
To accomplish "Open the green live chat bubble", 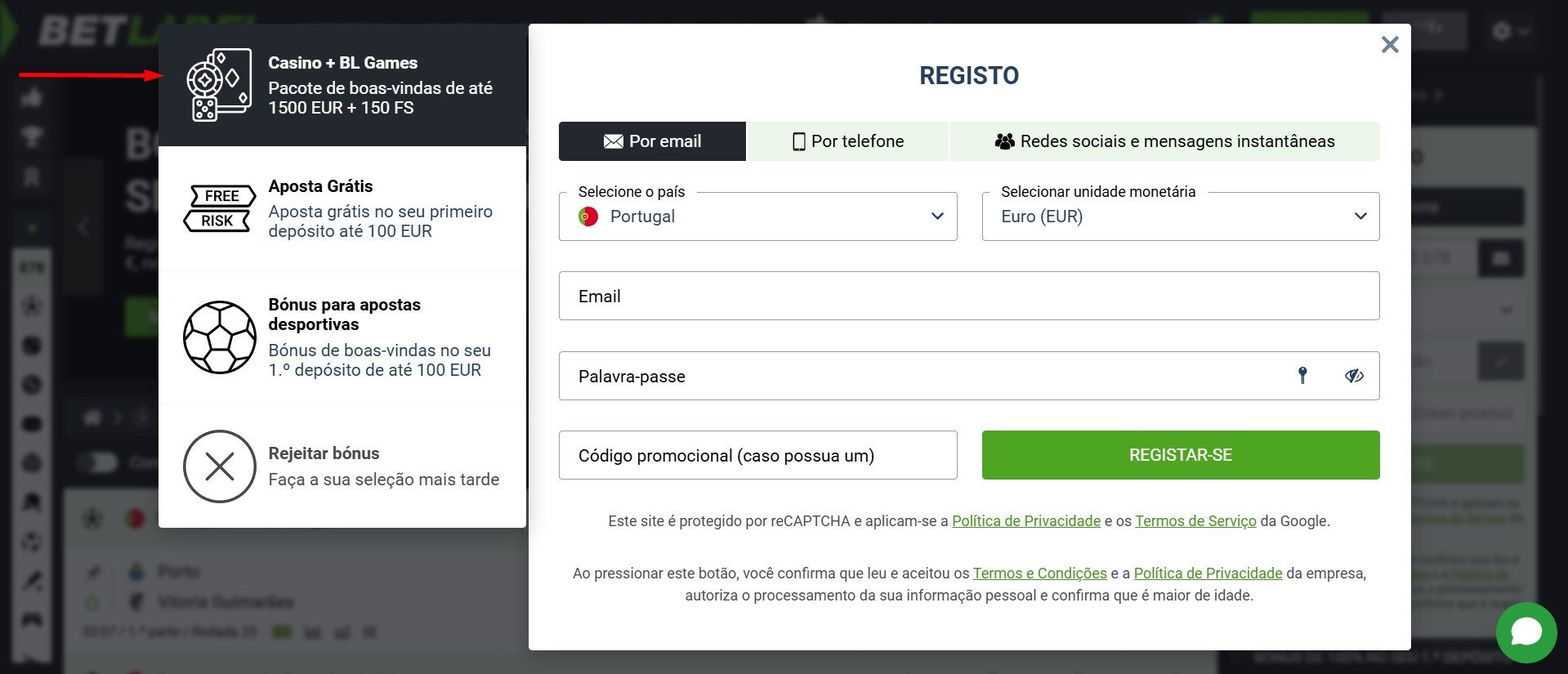I will coord(1526,632).
